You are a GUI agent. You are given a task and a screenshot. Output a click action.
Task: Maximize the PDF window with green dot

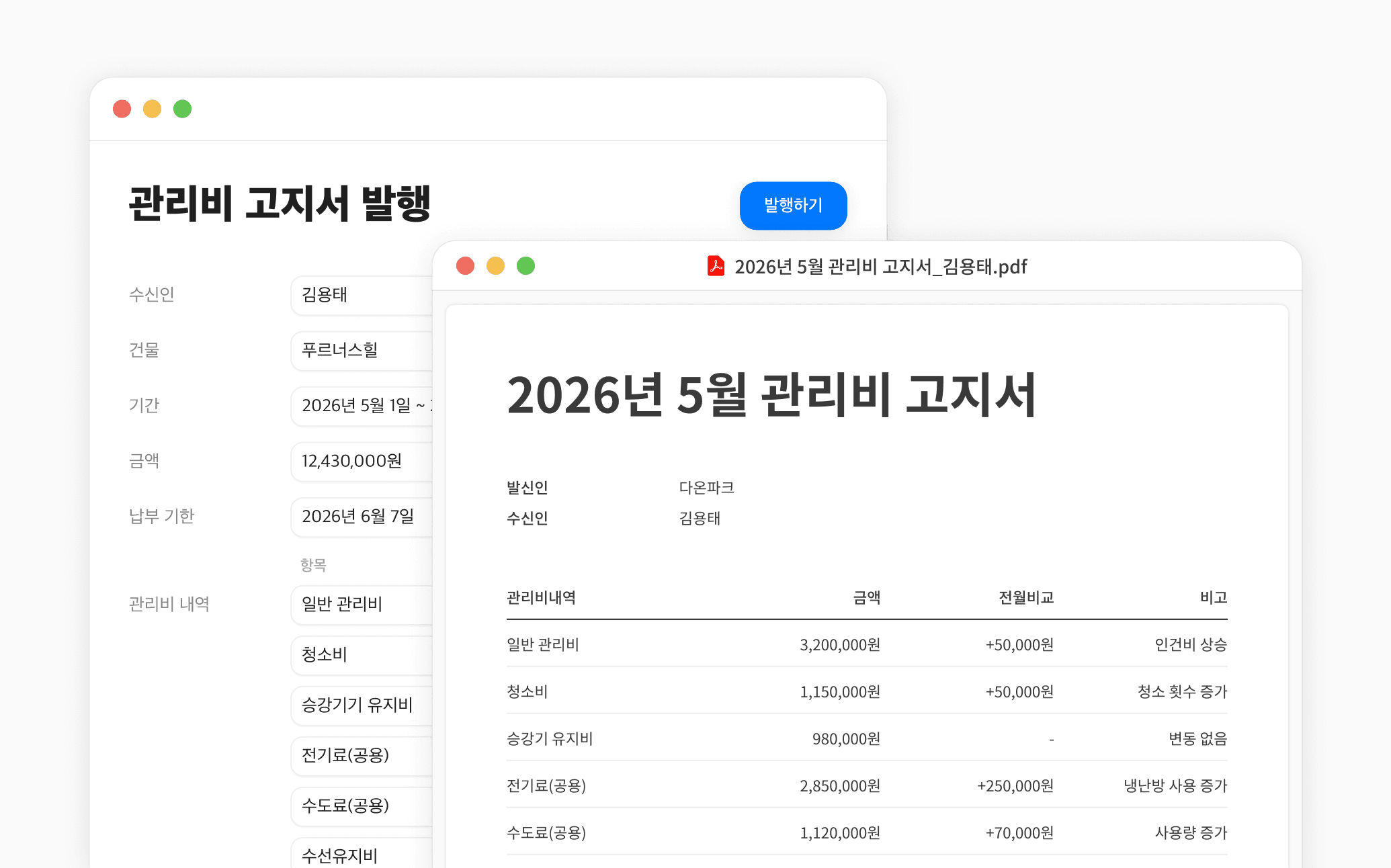(x=525, y=266)
